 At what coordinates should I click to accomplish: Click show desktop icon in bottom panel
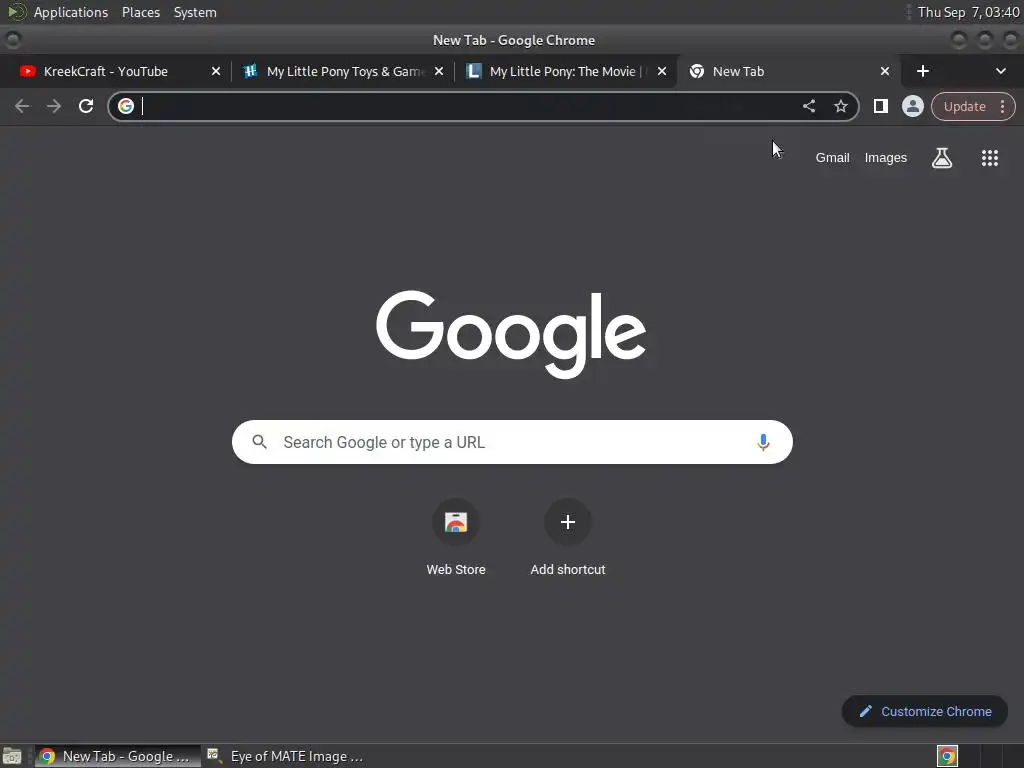point(12,756)
